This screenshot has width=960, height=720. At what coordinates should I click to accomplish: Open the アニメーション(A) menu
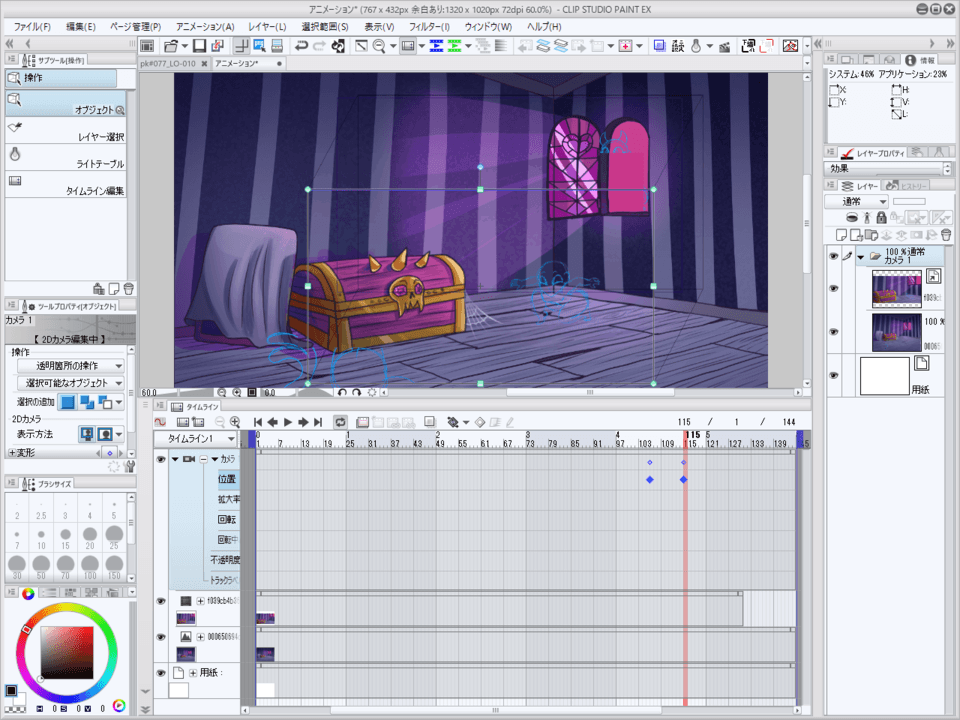(205, 26)
